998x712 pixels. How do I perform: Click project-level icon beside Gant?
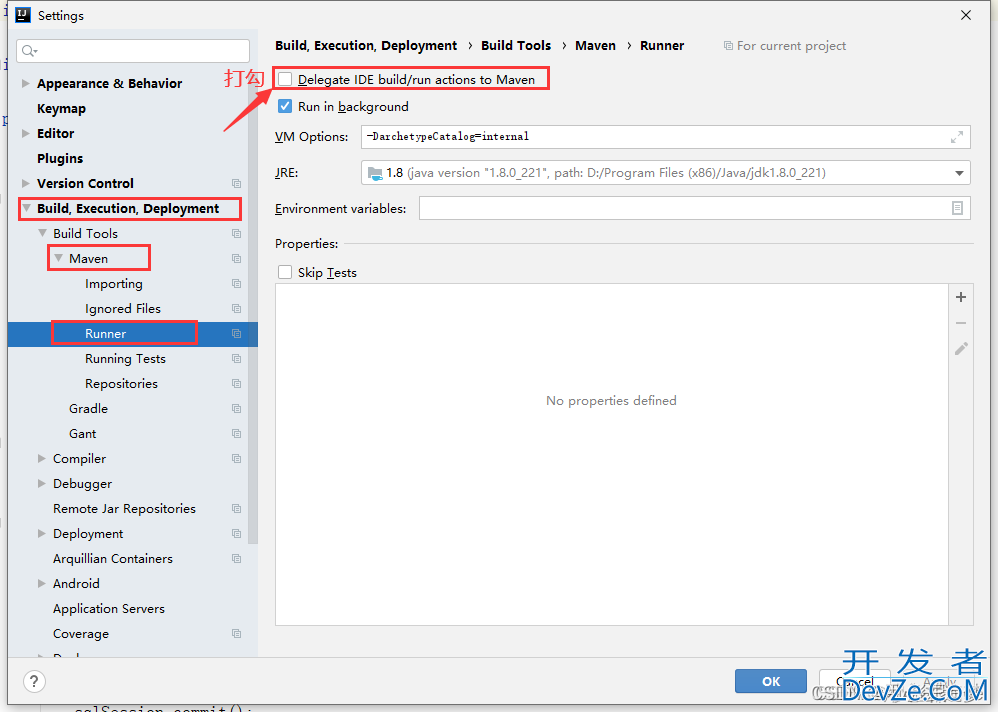[x=237, y=433]
